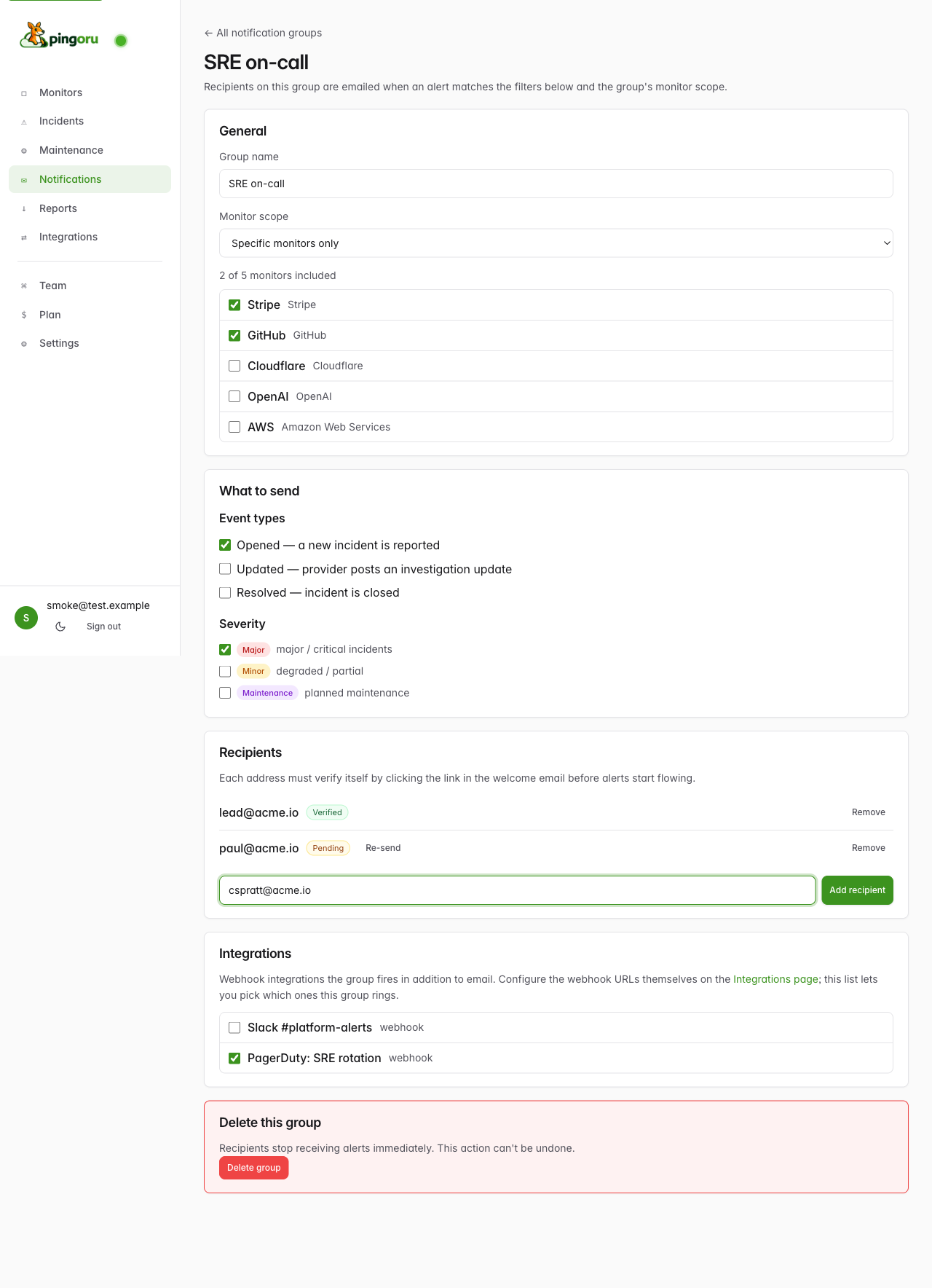Click the purple Maintenance severity tag
This screenshot has width=932, height=1288.
point(267,693)
